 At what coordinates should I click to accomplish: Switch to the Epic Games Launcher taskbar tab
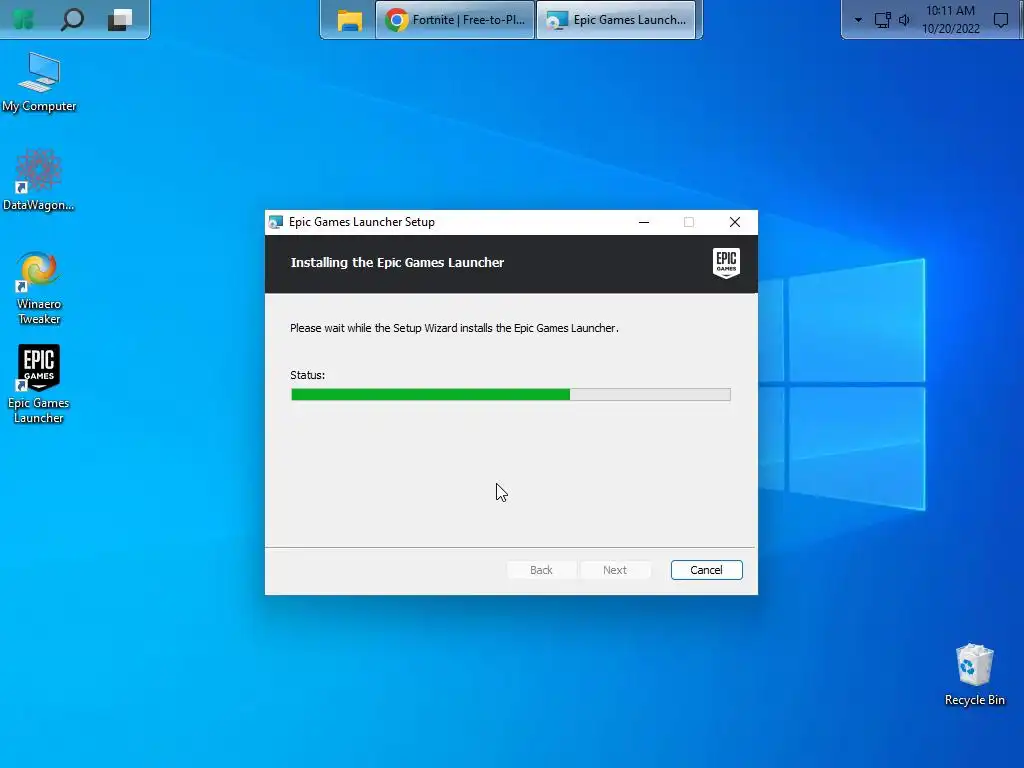[x=616, y=20]
